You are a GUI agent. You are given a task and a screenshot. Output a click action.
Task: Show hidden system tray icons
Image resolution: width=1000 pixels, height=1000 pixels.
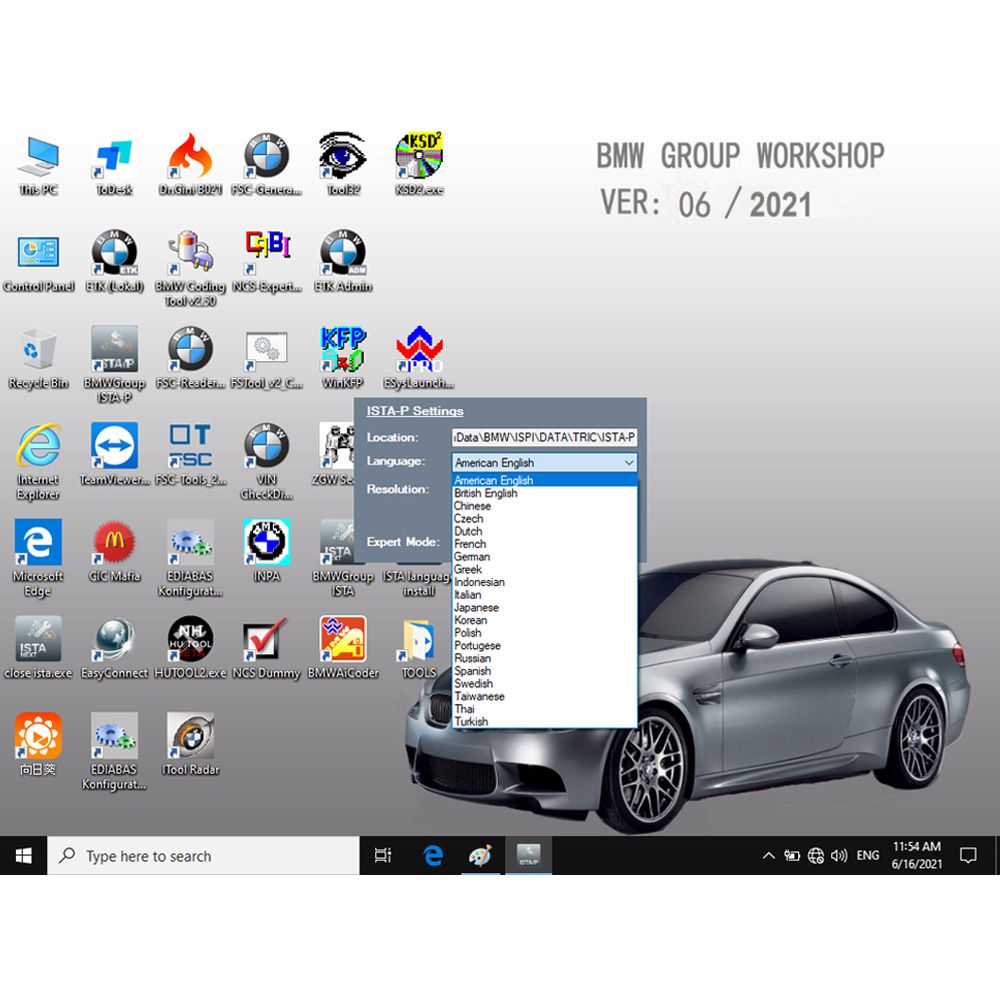coord(768,856)
